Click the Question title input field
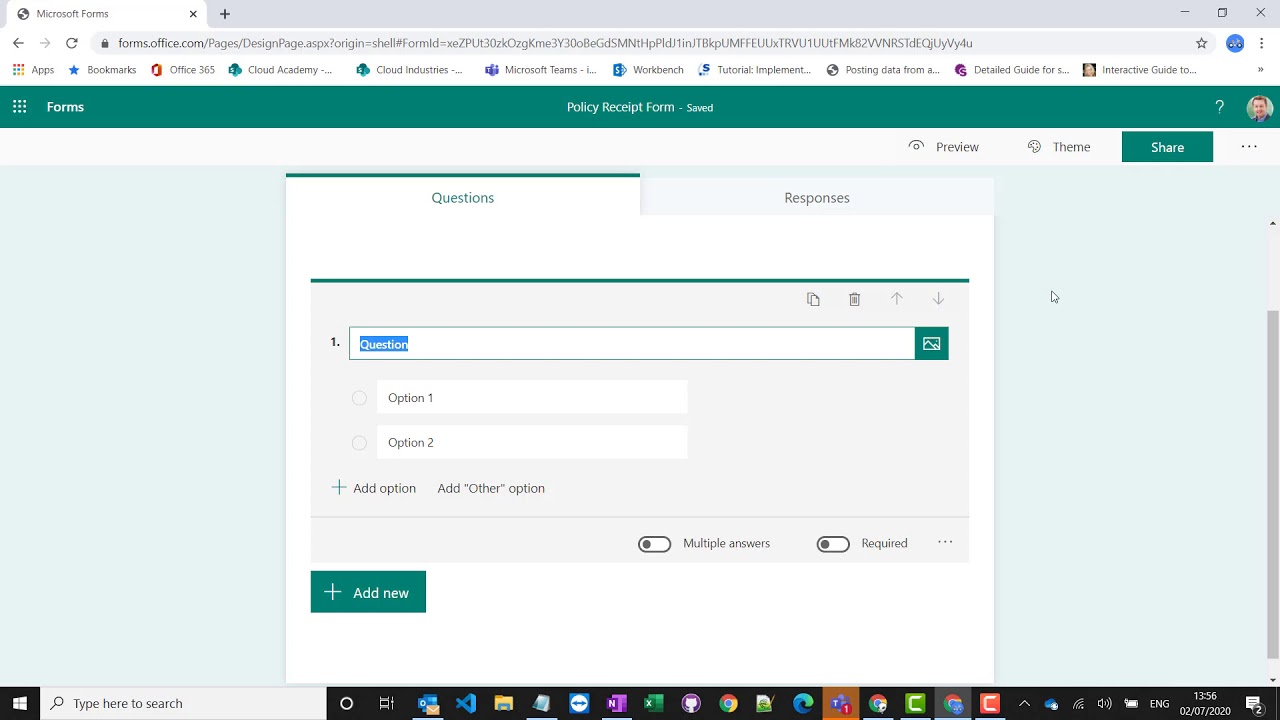 (632, 343)
